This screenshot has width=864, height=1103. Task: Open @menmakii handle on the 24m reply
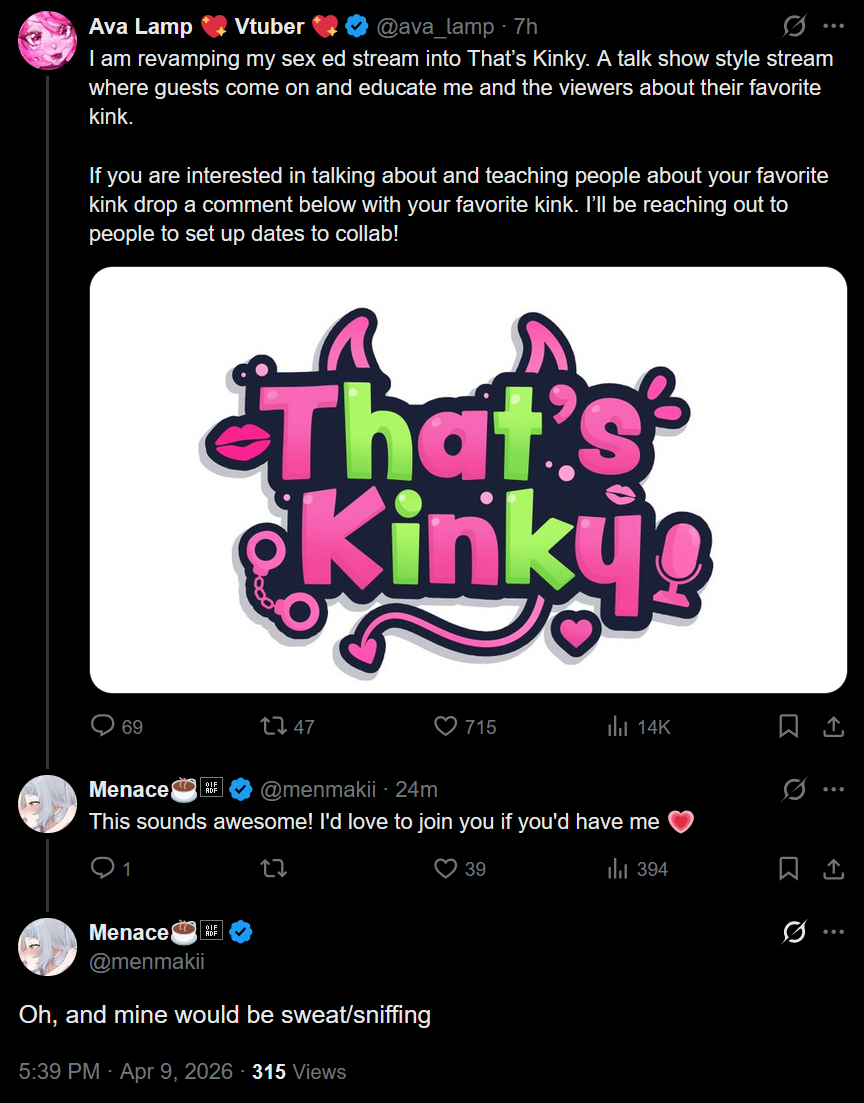pos(318,789)
